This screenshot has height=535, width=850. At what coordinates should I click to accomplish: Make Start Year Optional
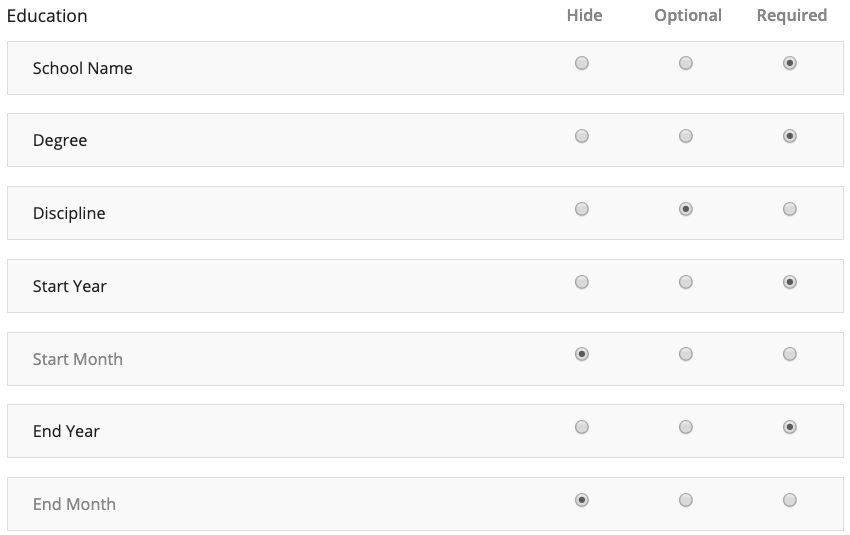click(x=686, y=282)
